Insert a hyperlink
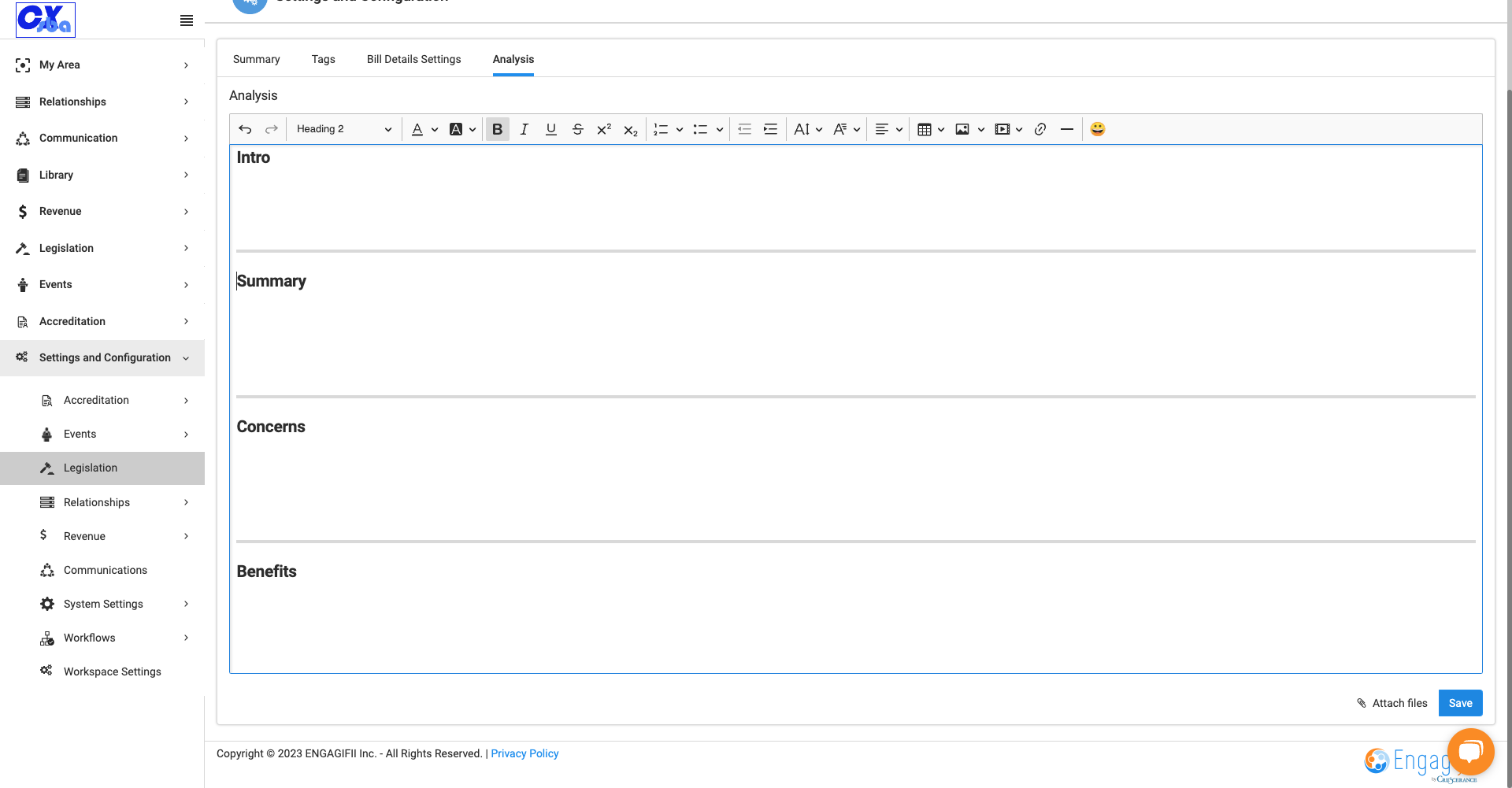Image resolution: width=1512 pixels, height=788 pixels. (1040, 129)
